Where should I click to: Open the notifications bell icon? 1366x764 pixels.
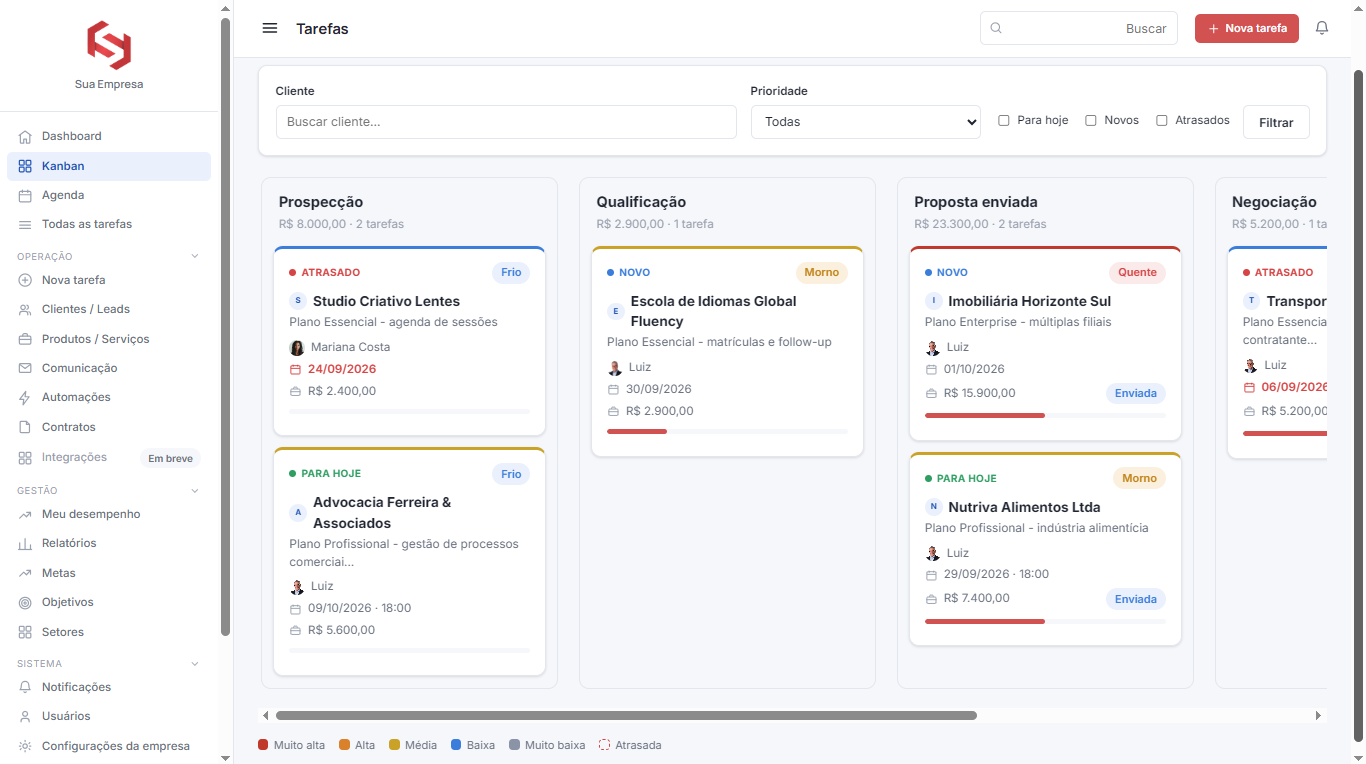1322,28
